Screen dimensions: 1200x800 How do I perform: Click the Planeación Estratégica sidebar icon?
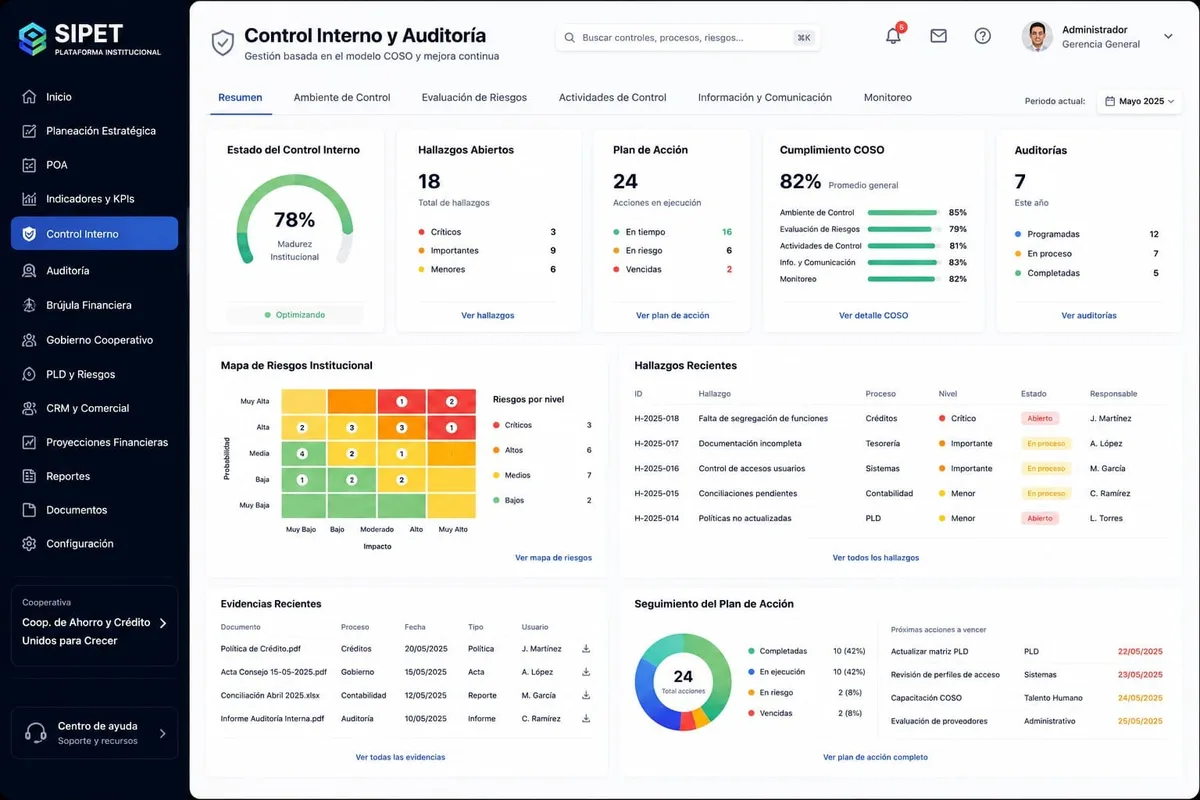coord(28,131)
